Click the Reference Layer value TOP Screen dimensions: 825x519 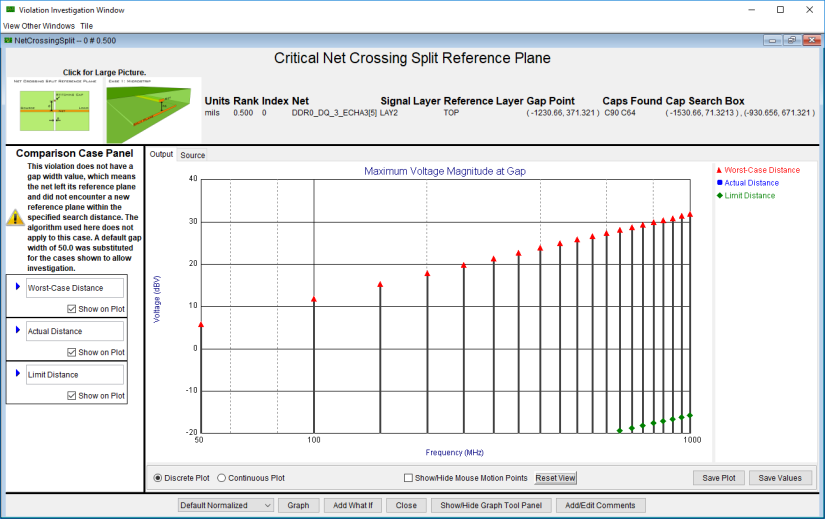click(451, 113)
